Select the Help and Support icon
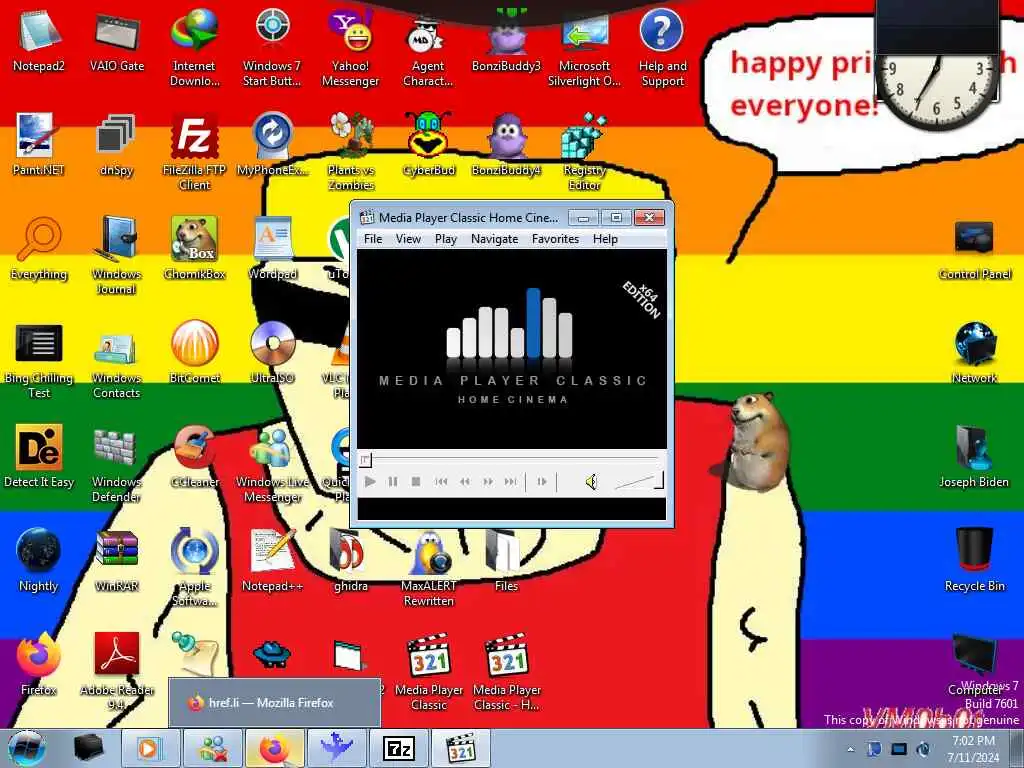The image size is (1024, 768). 662,47
